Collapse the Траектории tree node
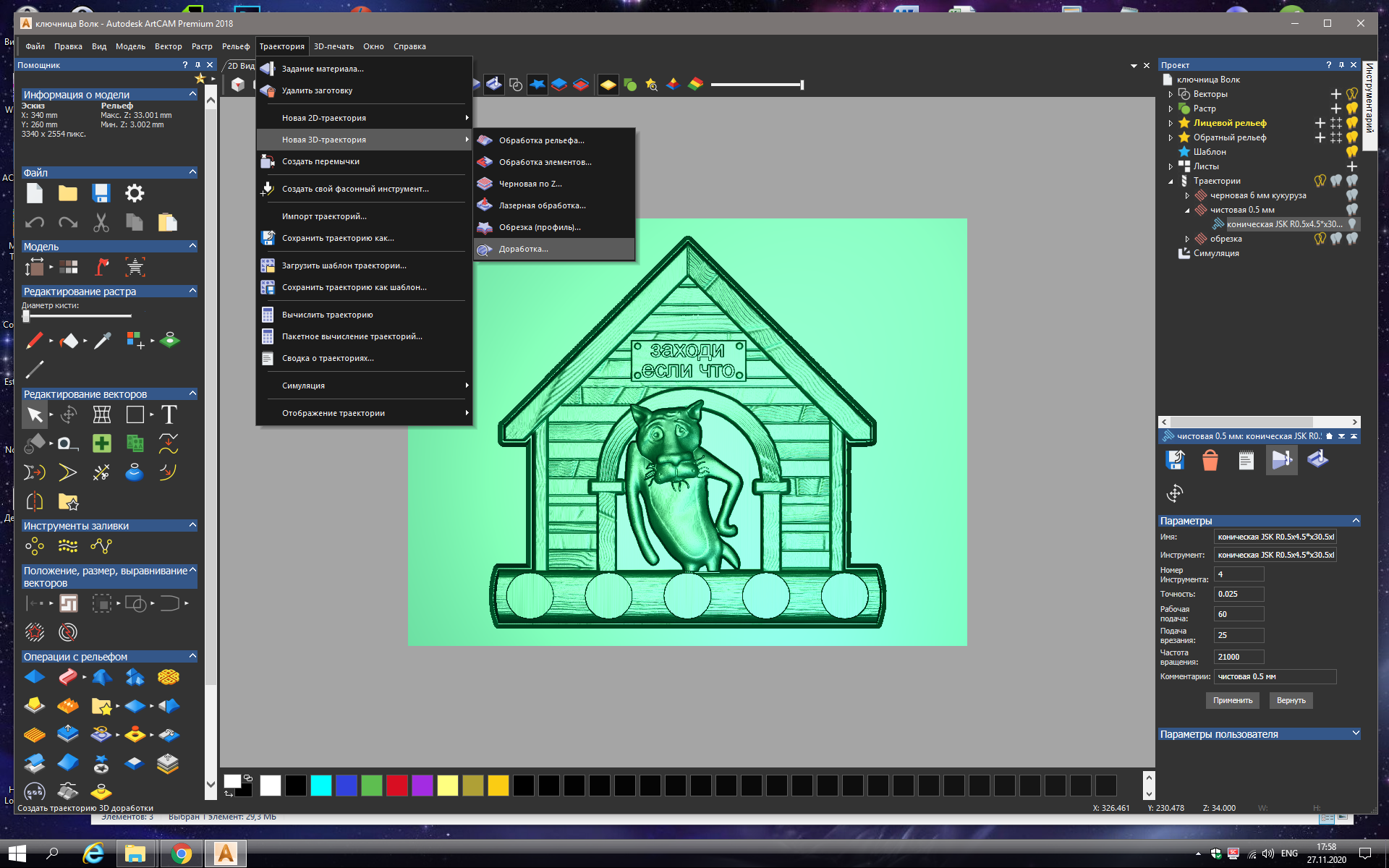 point(1171,181)
